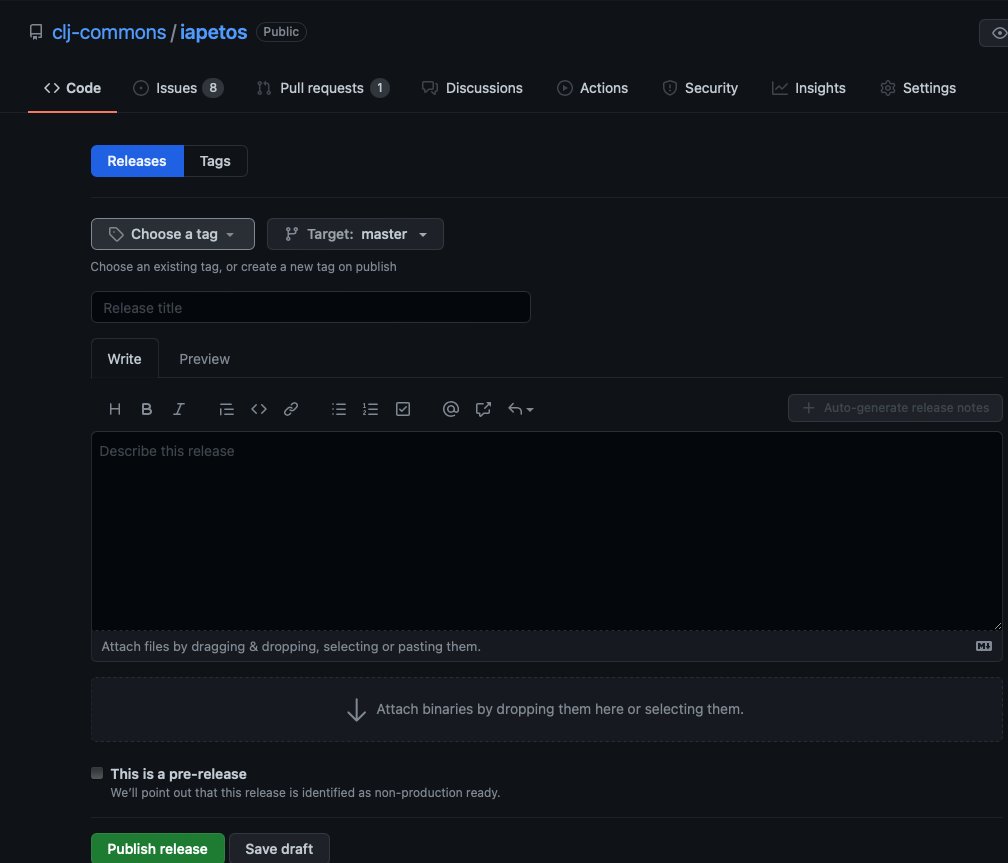Click the Issues count badge 8
The image size is (1008, 863).
tap(213, 88)
